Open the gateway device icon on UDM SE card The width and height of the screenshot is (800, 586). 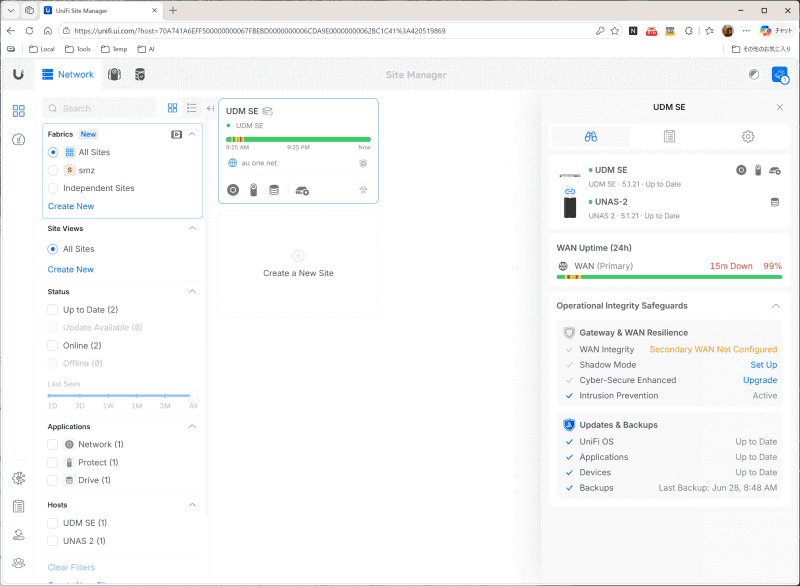[x=302, y=191]
